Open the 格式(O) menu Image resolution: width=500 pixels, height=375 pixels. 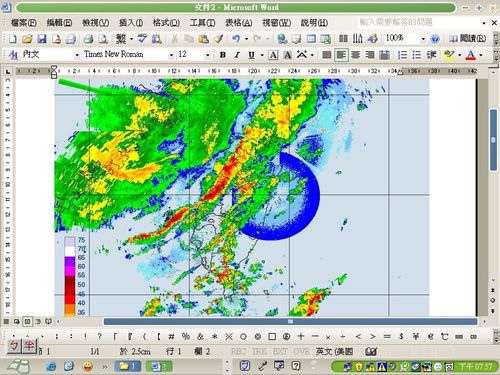click(x=166, y=23)
